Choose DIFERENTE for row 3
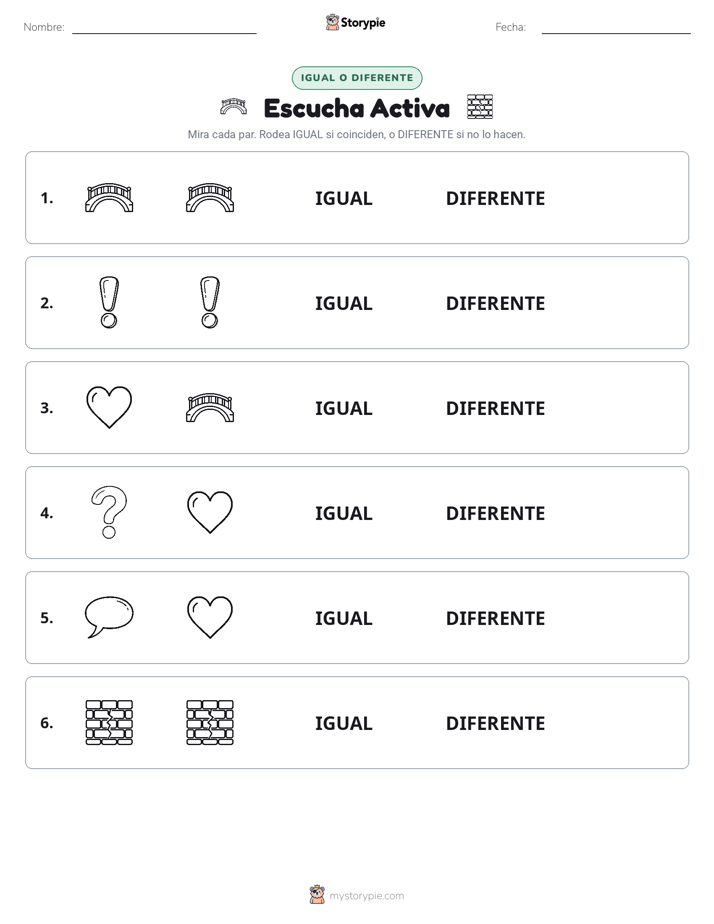 [495, 408]
